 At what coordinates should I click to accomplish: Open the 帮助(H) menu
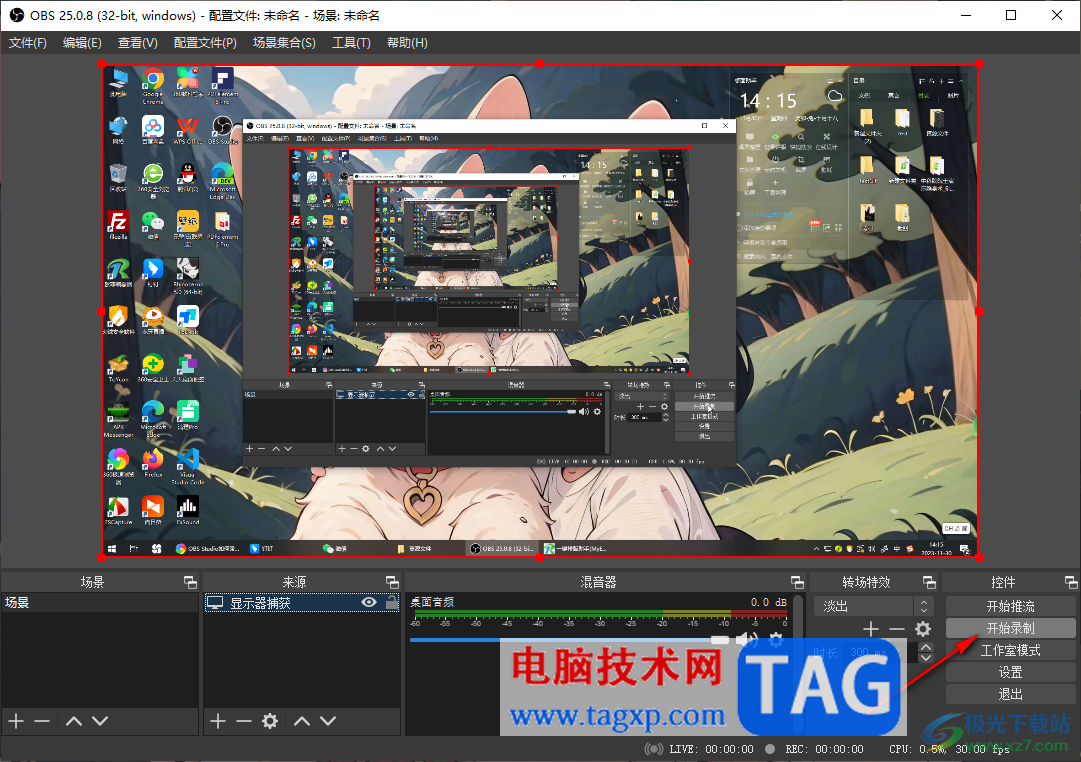coord(407,43)
